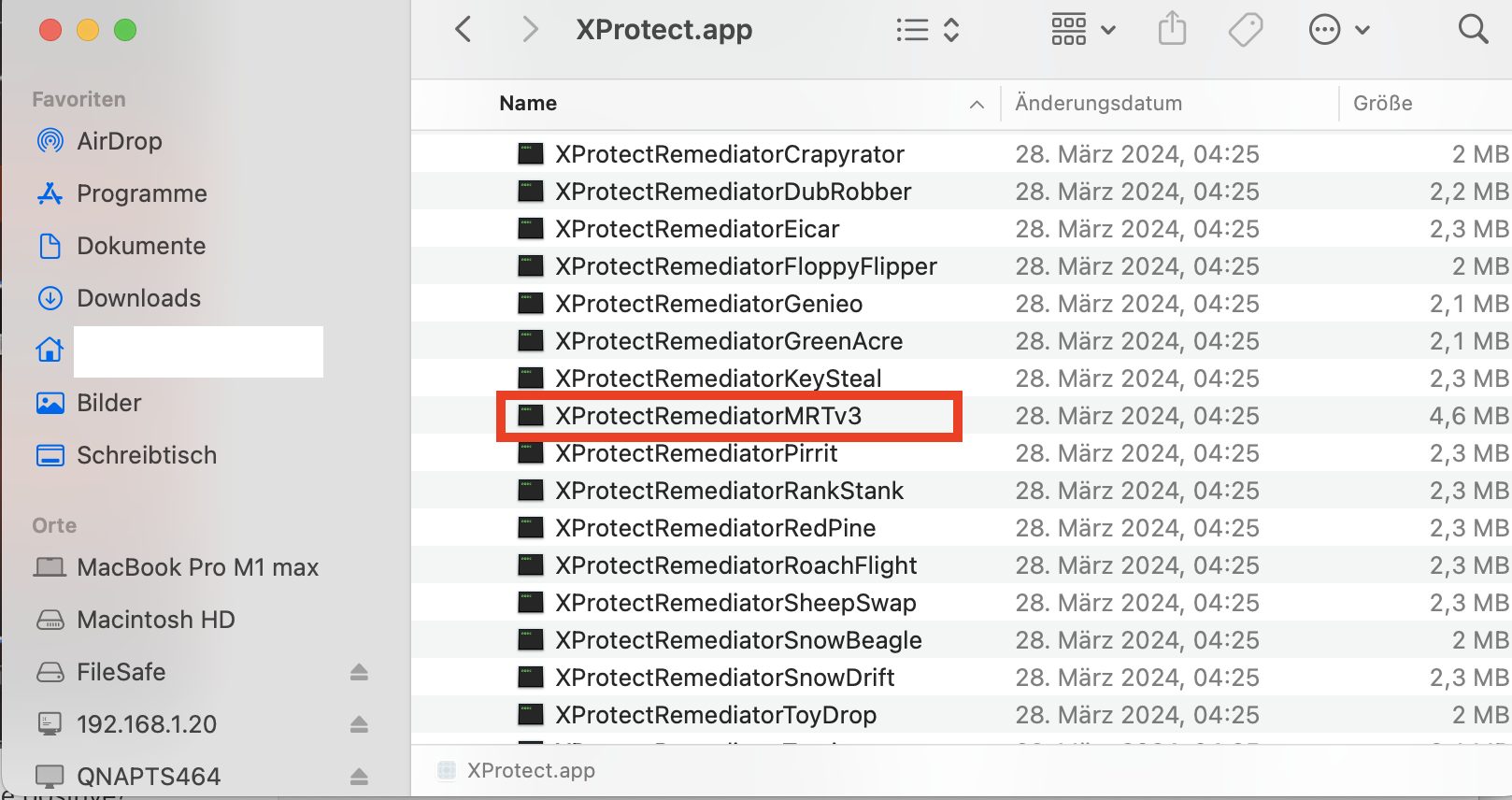Click XProtect.app in the path bar
This screenshot has height=800, width=1512.
tap(530, 771)
